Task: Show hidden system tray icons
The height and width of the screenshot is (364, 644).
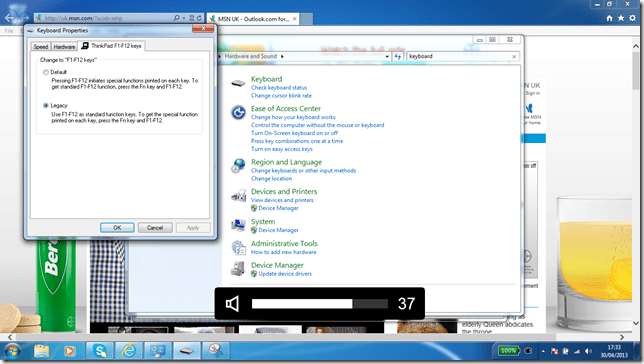Action: [x=543, y=352]
